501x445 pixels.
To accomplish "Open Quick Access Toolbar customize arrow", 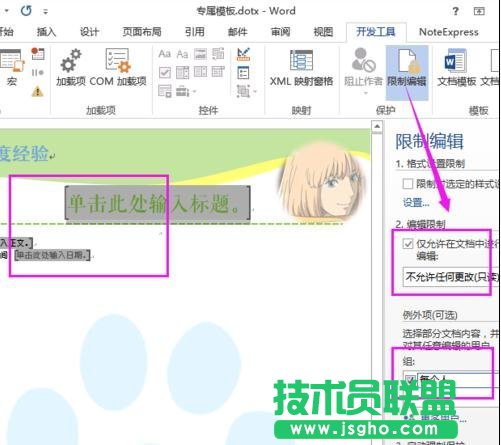I will tap(45, 12).
